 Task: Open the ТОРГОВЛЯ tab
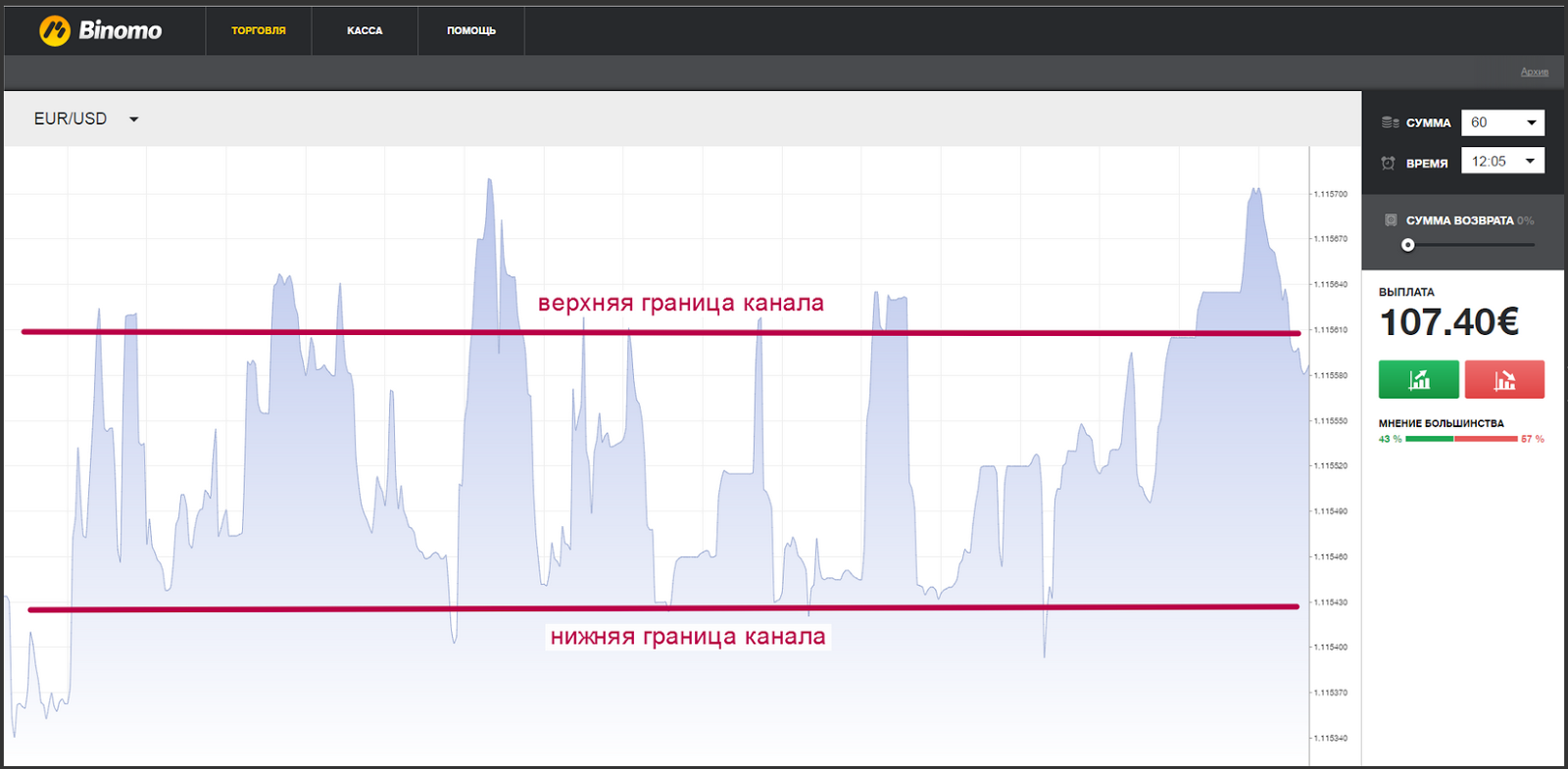coord(259,30)
